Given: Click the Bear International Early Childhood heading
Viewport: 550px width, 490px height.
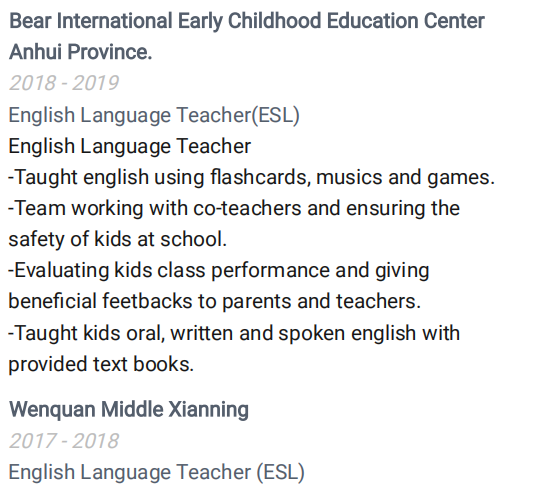Looking at the screenshot, I should (247, 21).
